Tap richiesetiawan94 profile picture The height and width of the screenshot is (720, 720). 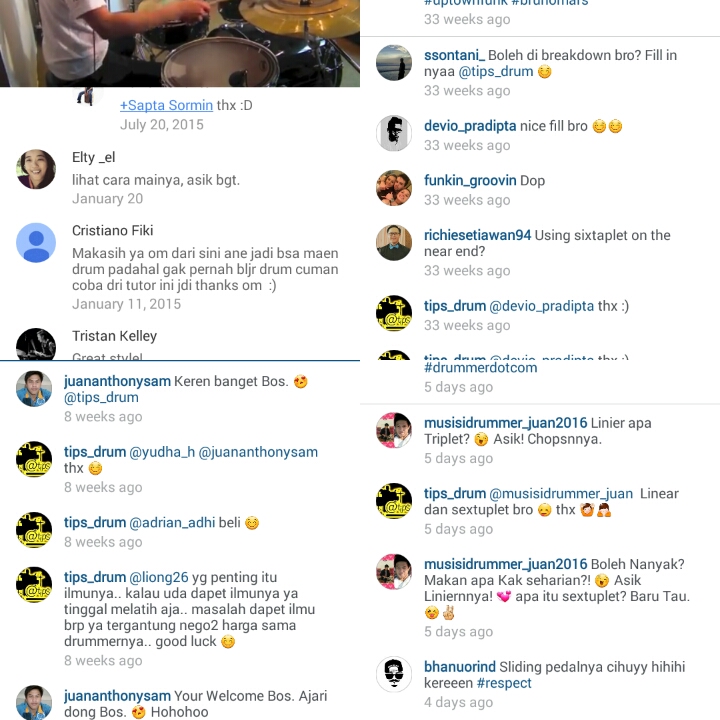click(394, 242)
